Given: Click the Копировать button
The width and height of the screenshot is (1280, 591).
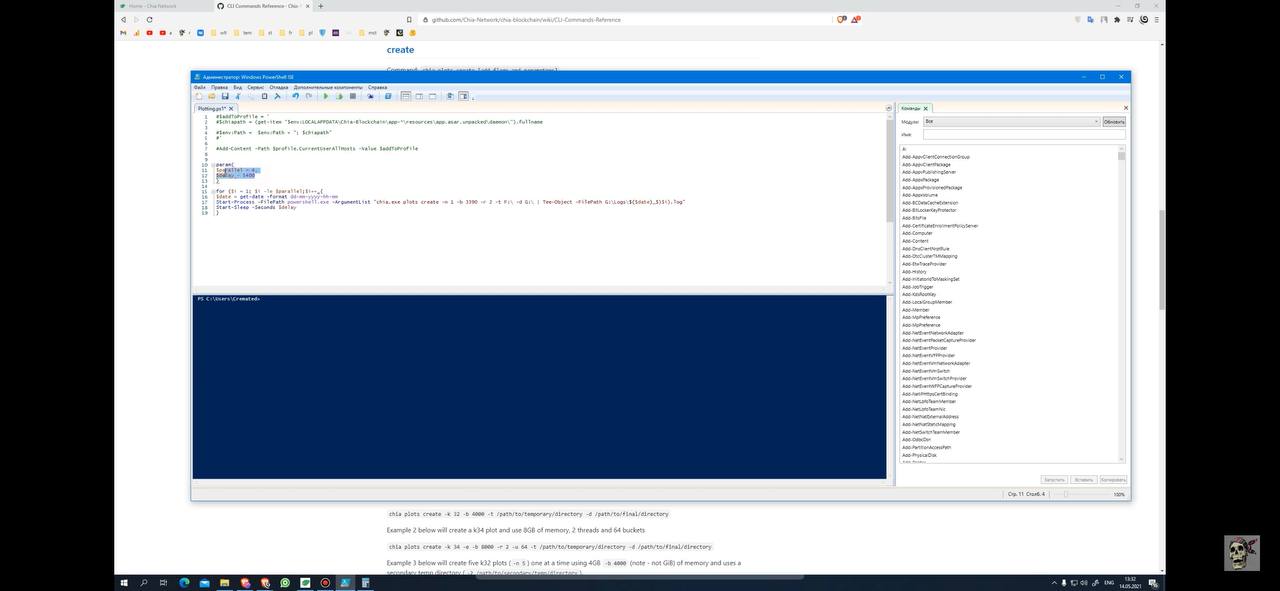Looking at the screenshot, I should point(1113,480).
